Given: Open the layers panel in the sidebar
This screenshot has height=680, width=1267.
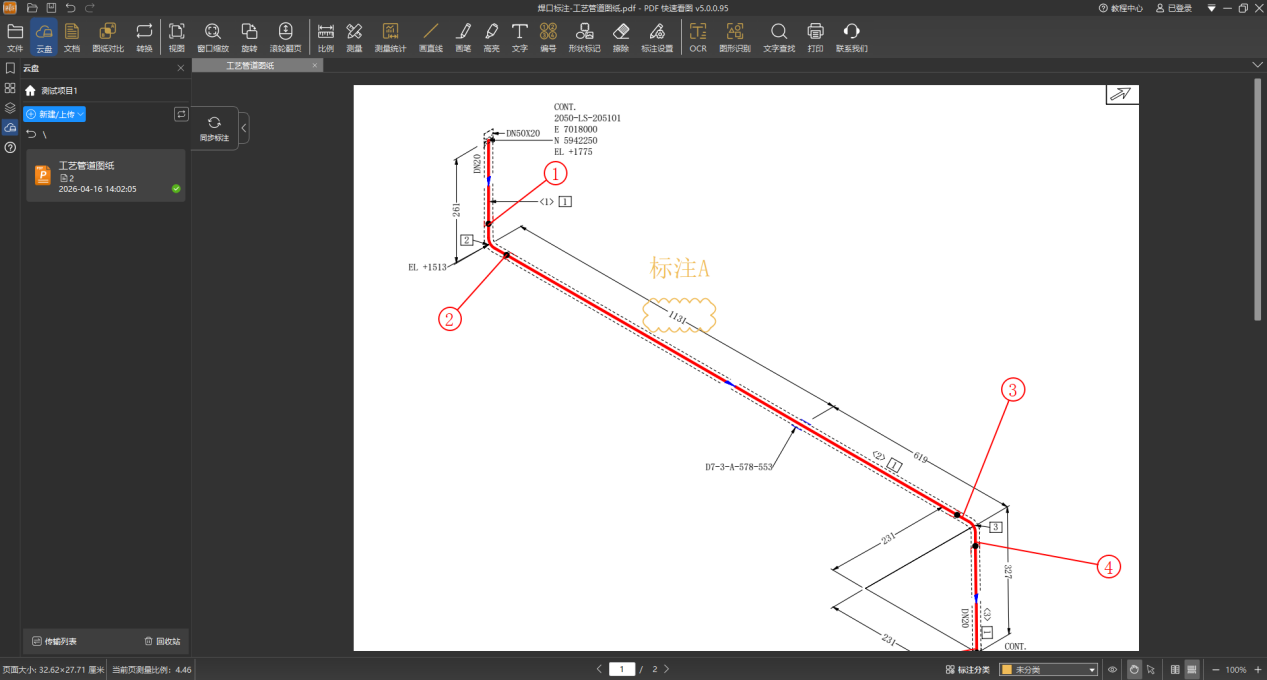Looking at the screenshot, I should (10, 108).
